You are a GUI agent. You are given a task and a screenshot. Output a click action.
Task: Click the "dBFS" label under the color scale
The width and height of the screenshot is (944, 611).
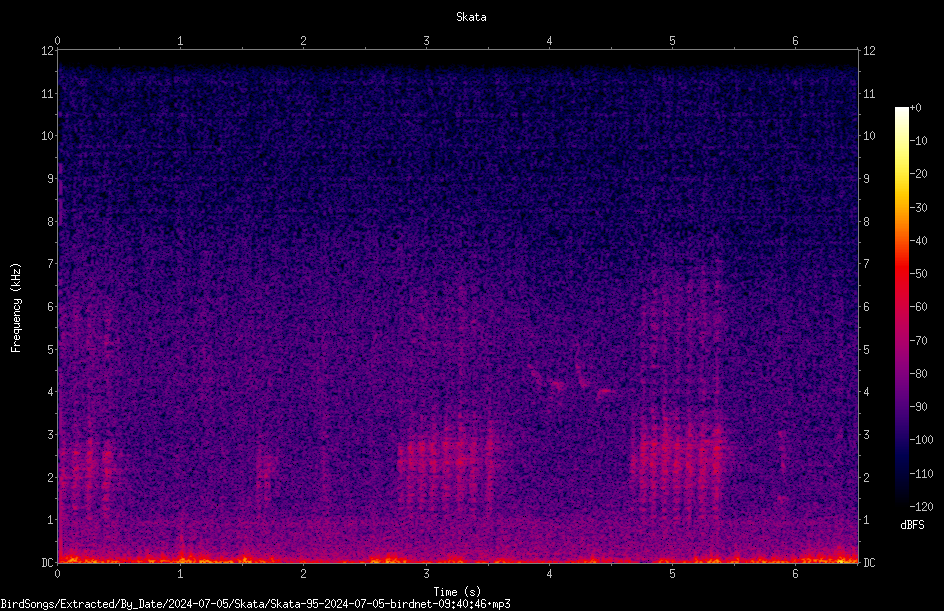click(x=912, y=525)
